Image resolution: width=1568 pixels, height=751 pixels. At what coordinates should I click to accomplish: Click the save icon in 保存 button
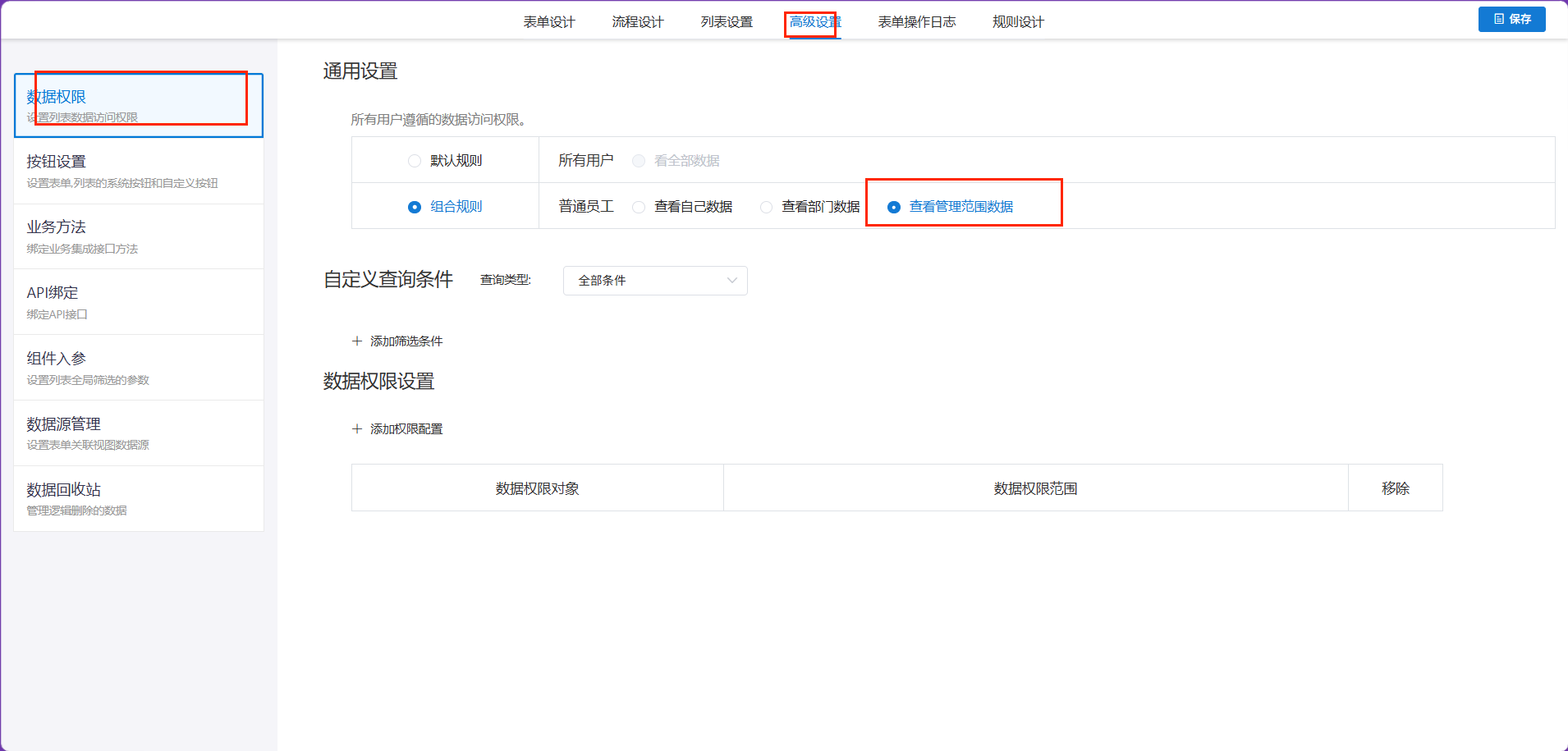tap(1499, 19)
